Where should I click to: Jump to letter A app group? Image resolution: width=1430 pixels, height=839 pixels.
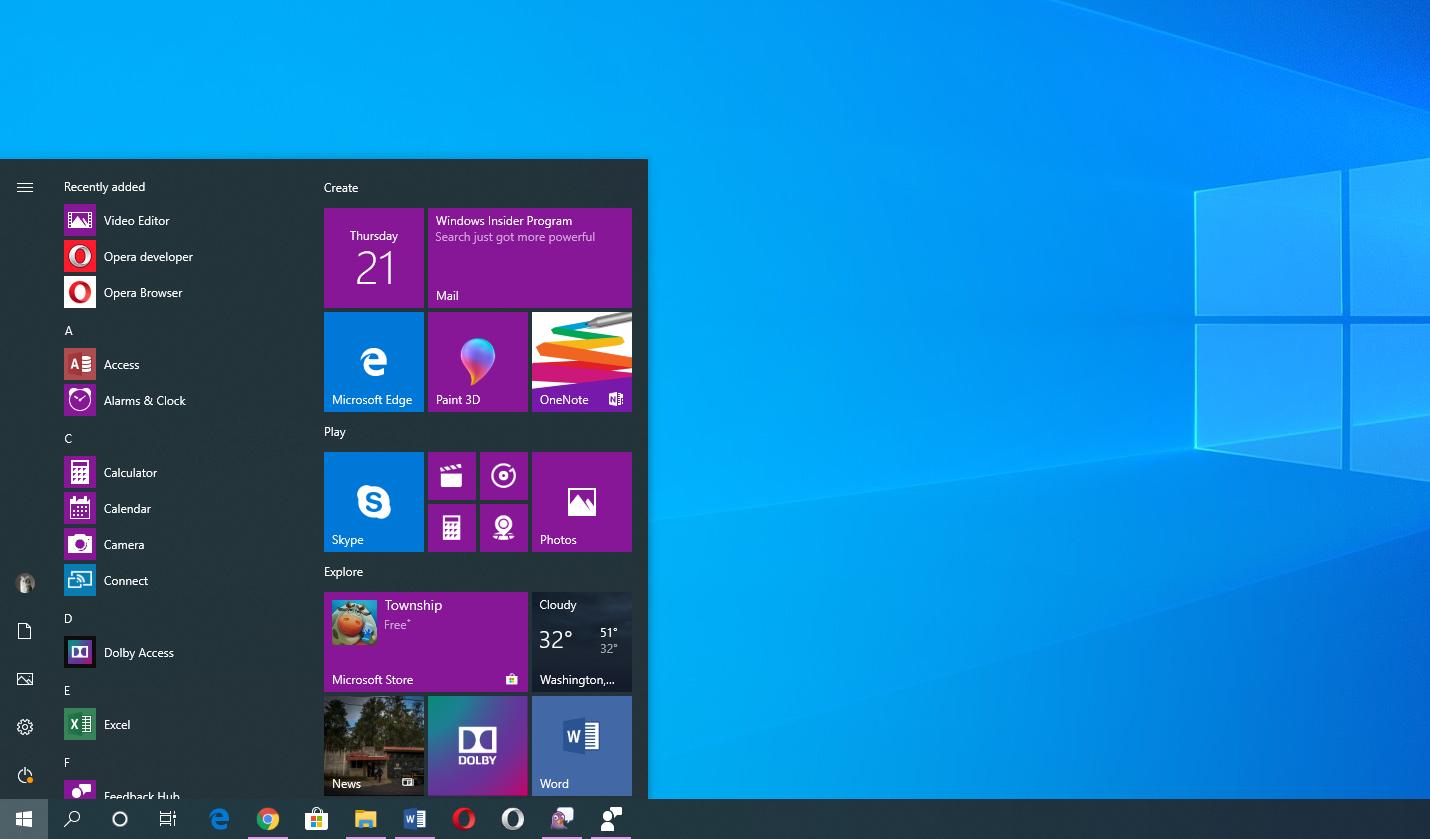69,330
